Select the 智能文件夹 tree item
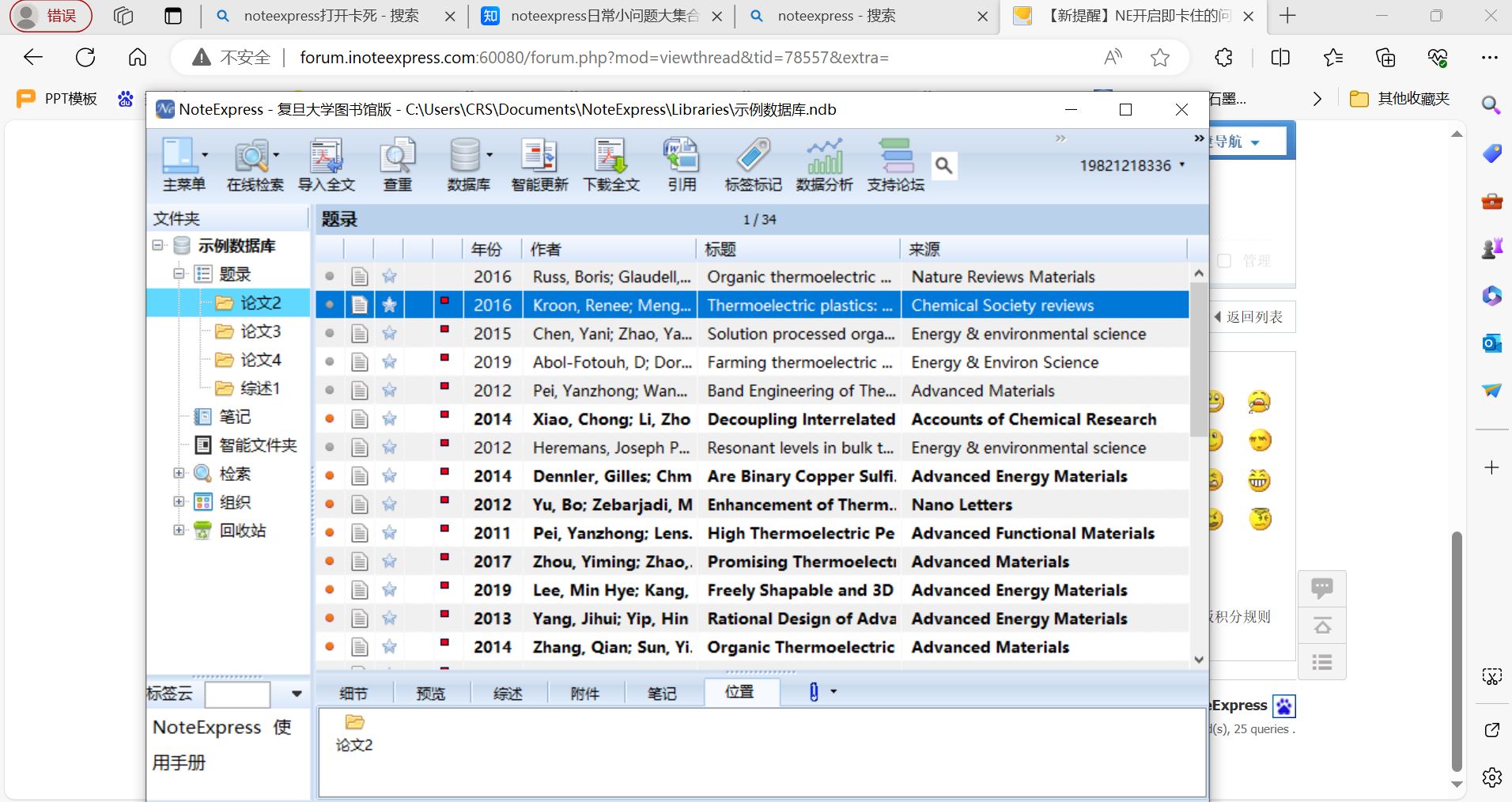The width and height of the screenshot is (1512, 802). tap(258, 445)
